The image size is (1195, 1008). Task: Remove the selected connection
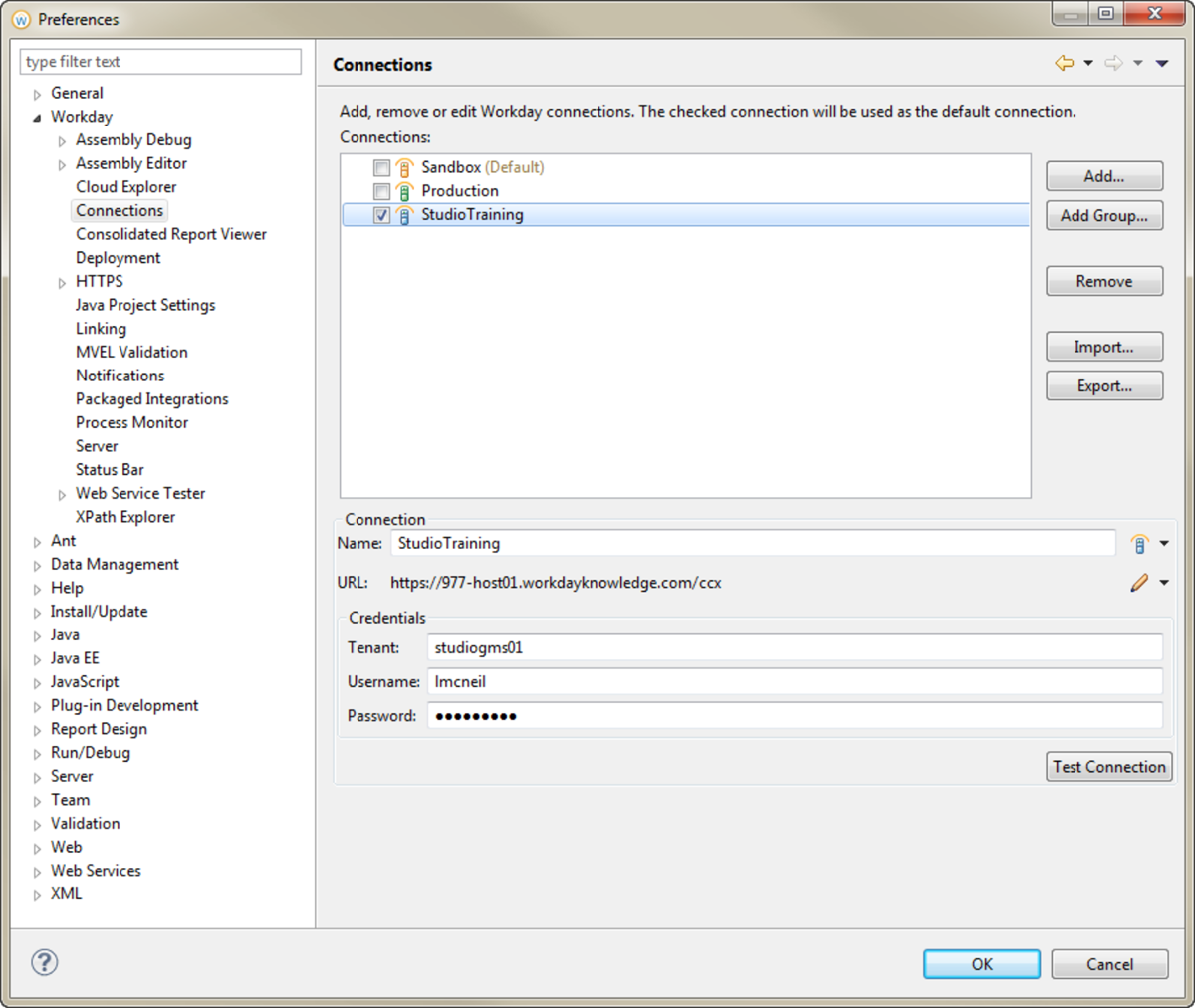click(1104, 281)
